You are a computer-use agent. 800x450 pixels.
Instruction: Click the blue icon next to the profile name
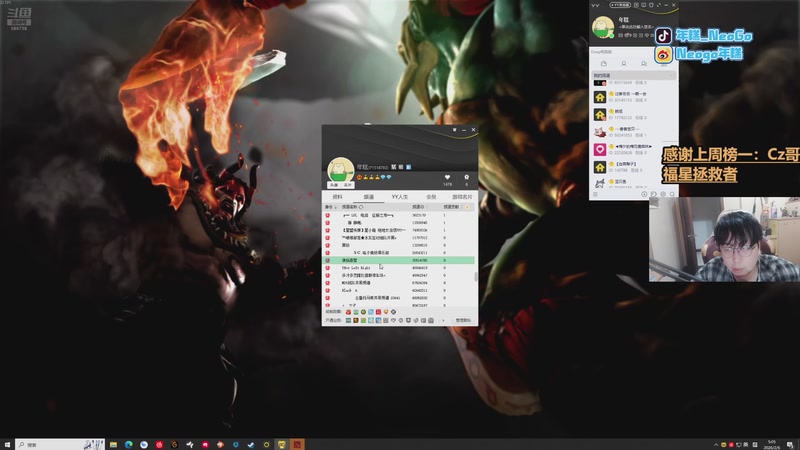tap(409, 167)
